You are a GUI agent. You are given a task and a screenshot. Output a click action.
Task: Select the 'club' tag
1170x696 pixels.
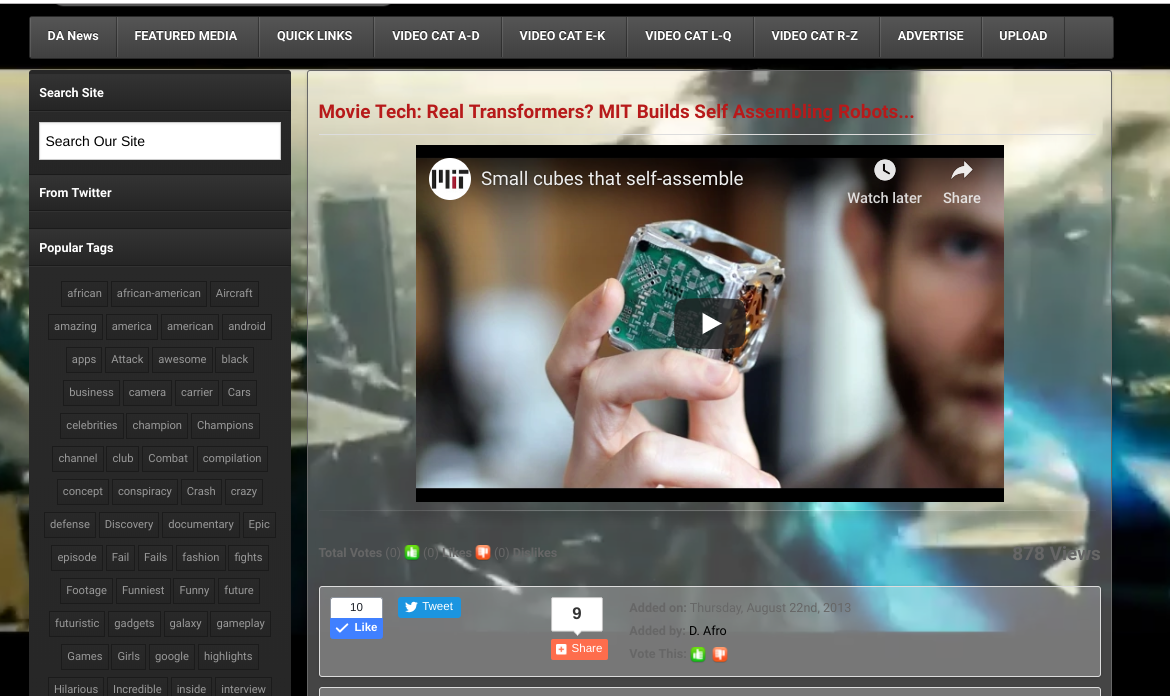(123, 458)
